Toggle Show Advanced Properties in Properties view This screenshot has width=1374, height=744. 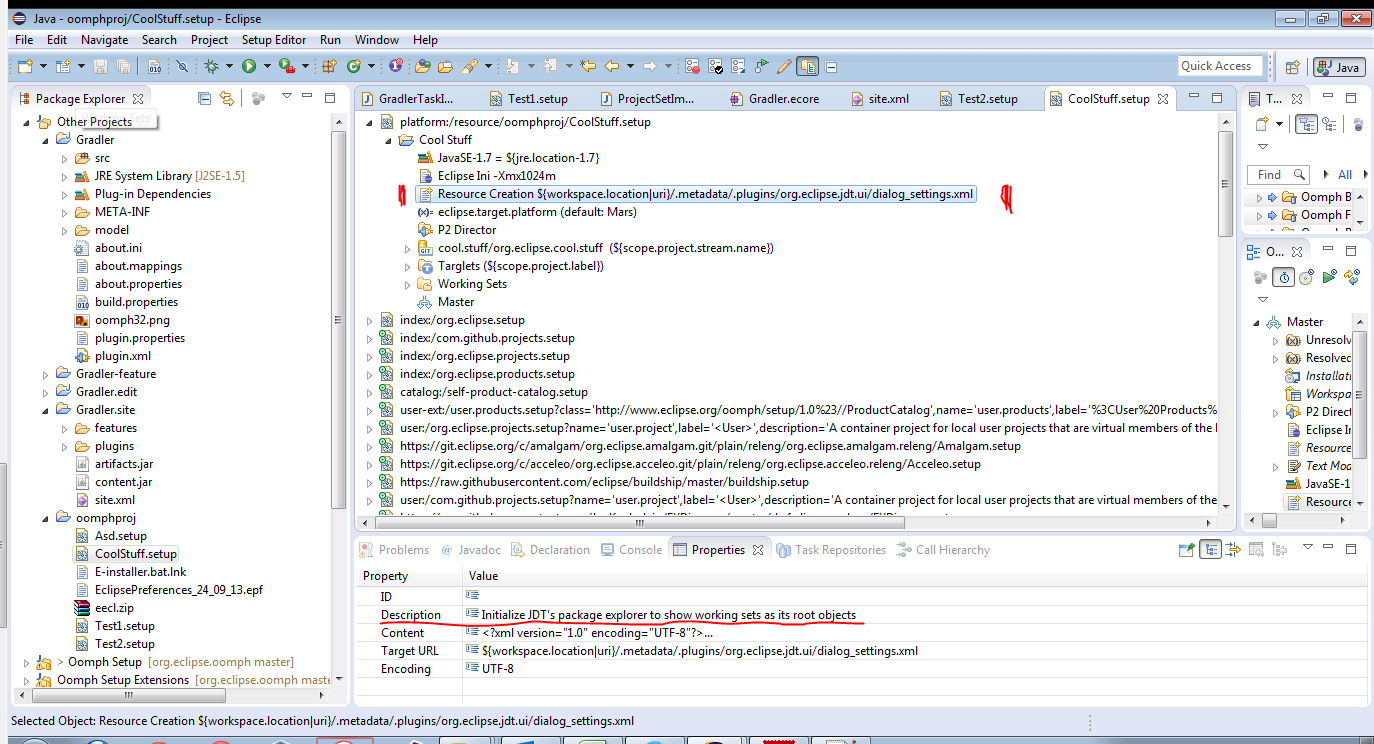click(1232, 549)
